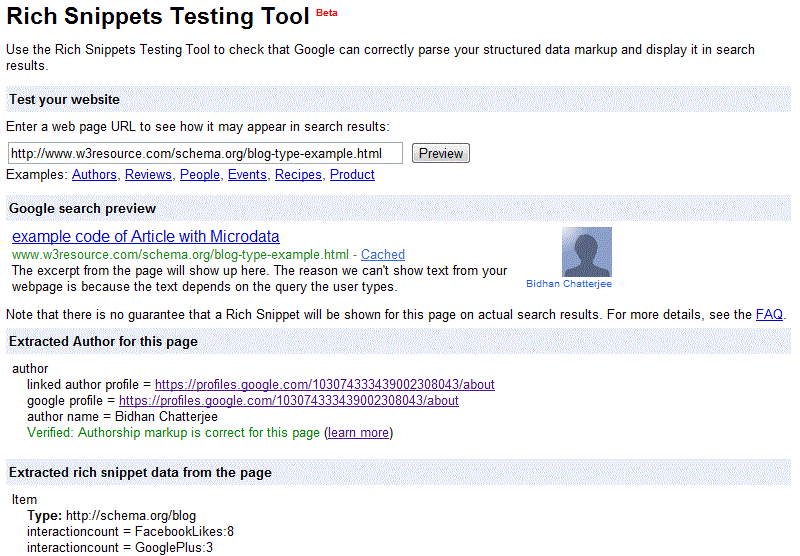Choose the Recipes example link
The height and width of the screenshot is (556, 800).
[x=298, y=174]
